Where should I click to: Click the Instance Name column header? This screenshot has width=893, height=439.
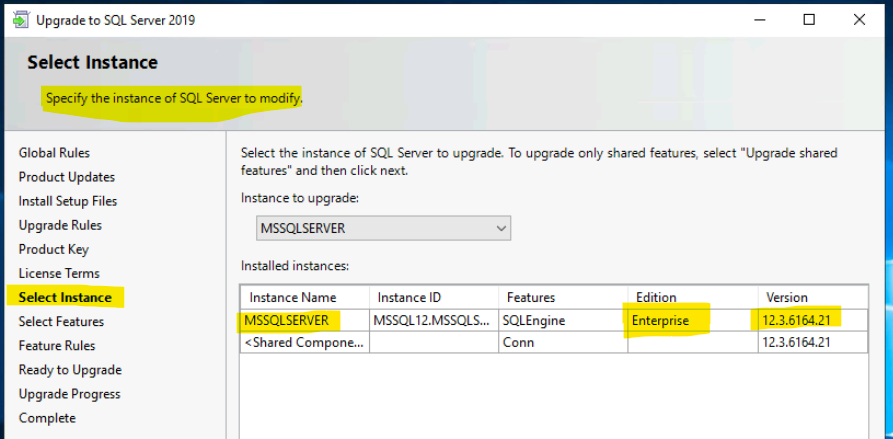coord(305,297)
